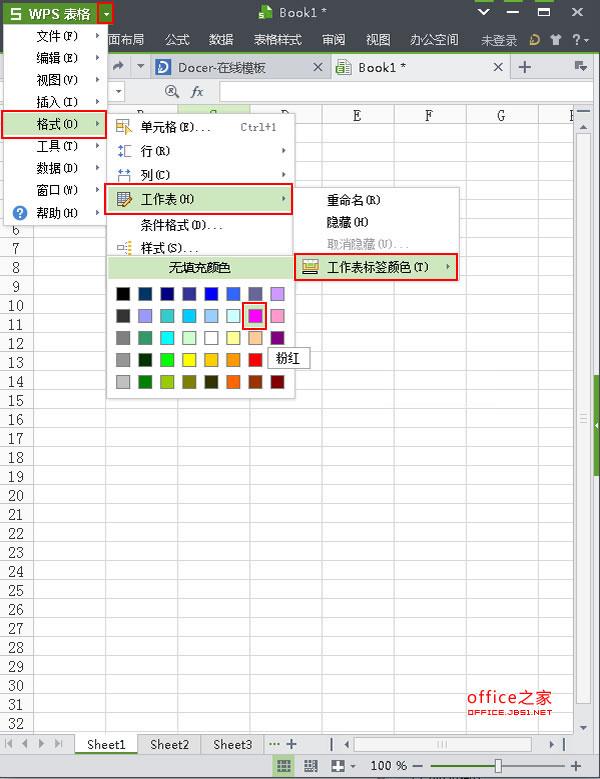Click the tab list icon at far right

tap(581, 66)
